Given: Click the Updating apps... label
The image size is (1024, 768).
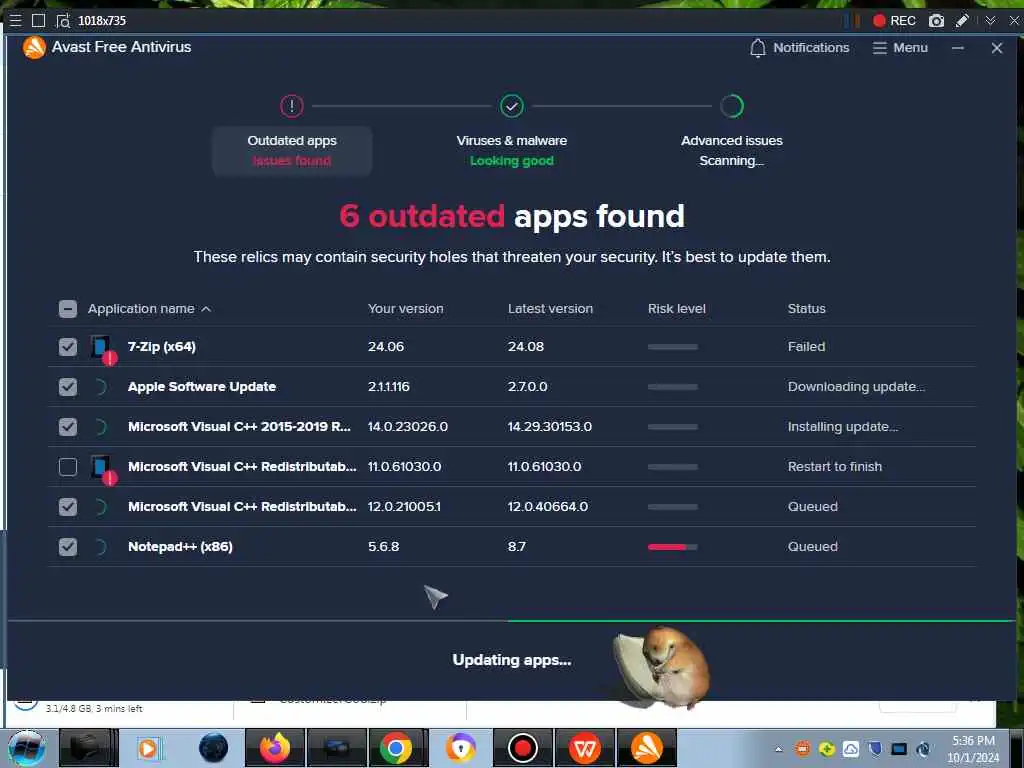Looking at the screenshot, I should click(x=512, y=660).
